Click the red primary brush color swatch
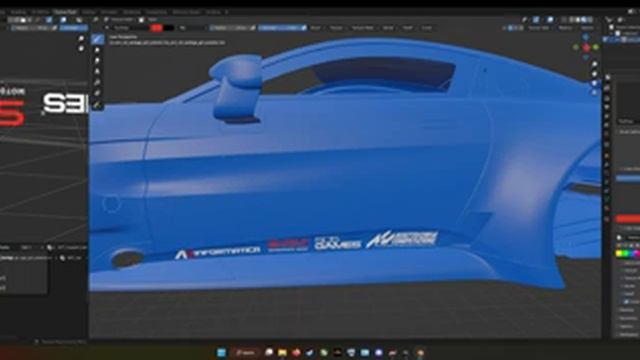The height and width of the screenshot is (360, 640). point(156,28)
